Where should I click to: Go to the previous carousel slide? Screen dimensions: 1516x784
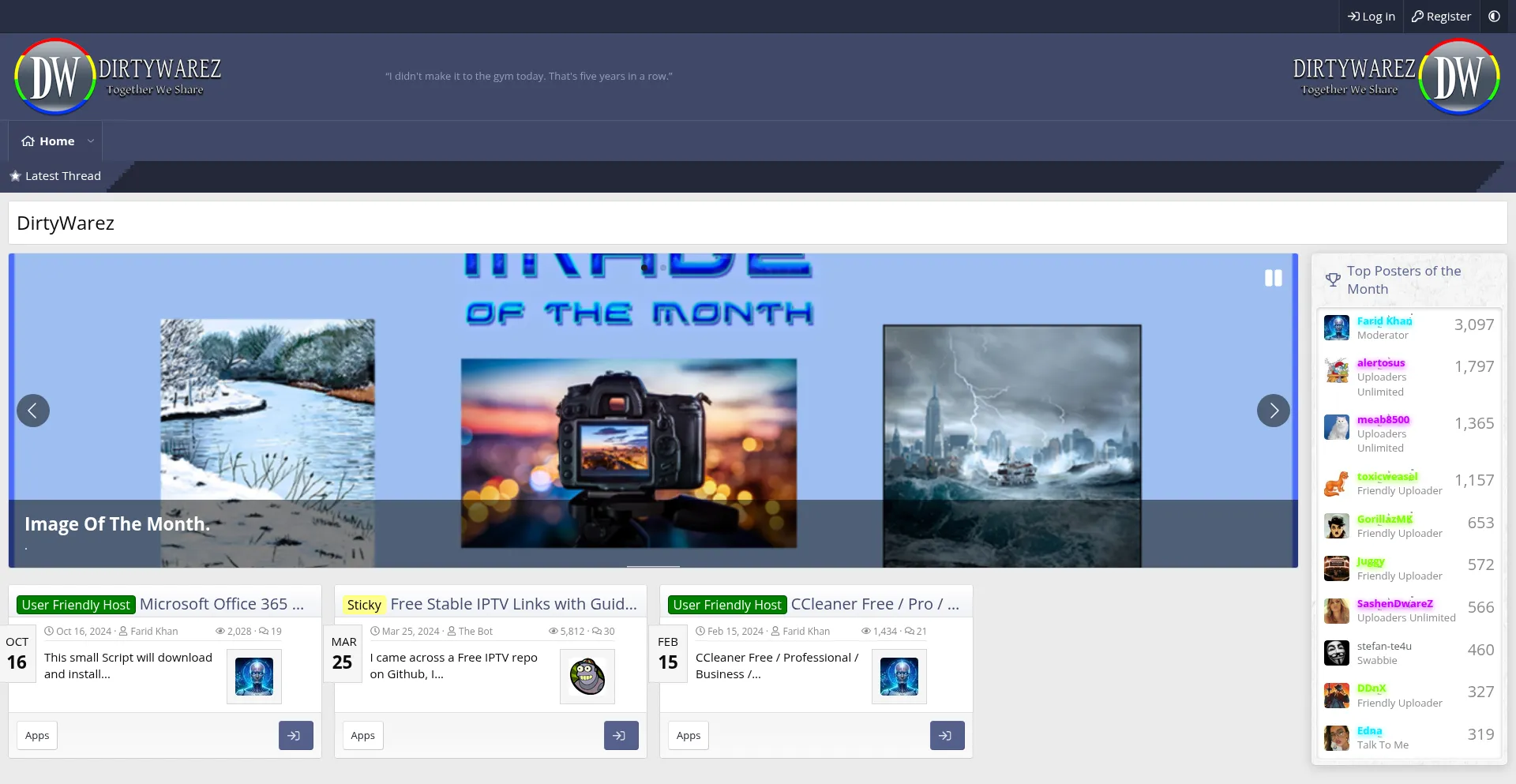click(x=33, y=411)
